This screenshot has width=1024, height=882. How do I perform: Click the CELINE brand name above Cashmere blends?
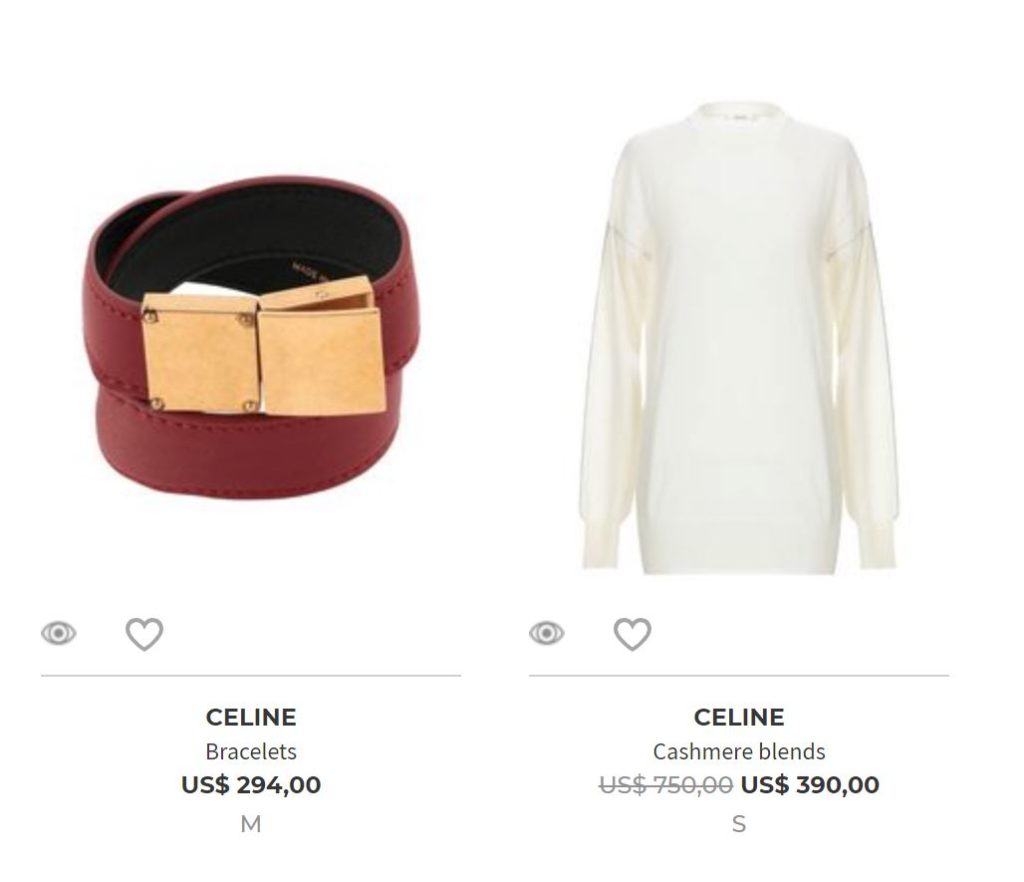[739, 717]
